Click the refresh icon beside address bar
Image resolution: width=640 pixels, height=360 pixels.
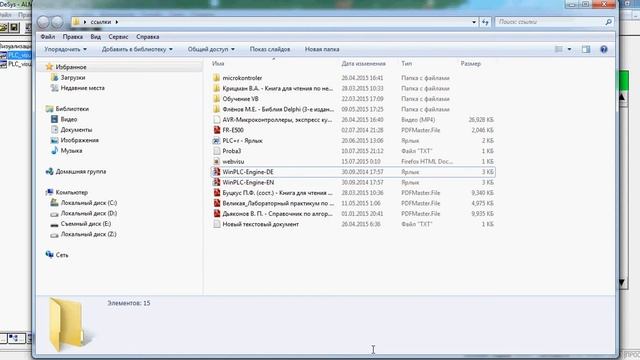tap(485, 22)
